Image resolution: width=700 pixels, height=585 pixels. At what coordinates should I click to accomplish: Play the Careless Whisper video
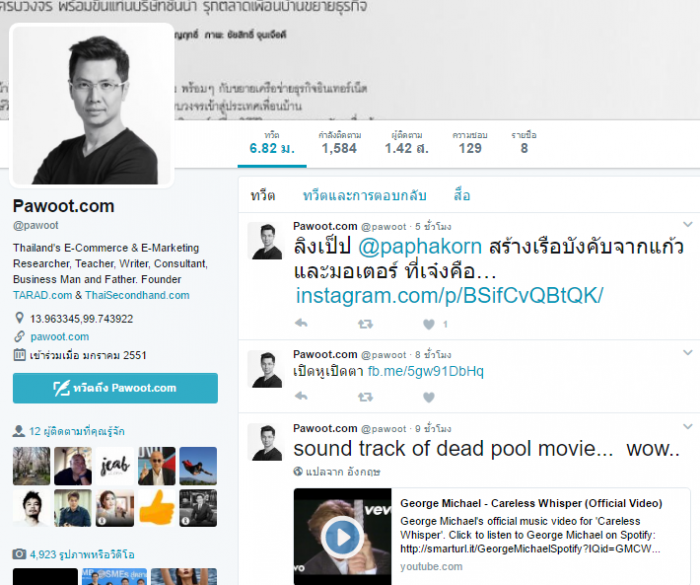click(x=342, y=537)
